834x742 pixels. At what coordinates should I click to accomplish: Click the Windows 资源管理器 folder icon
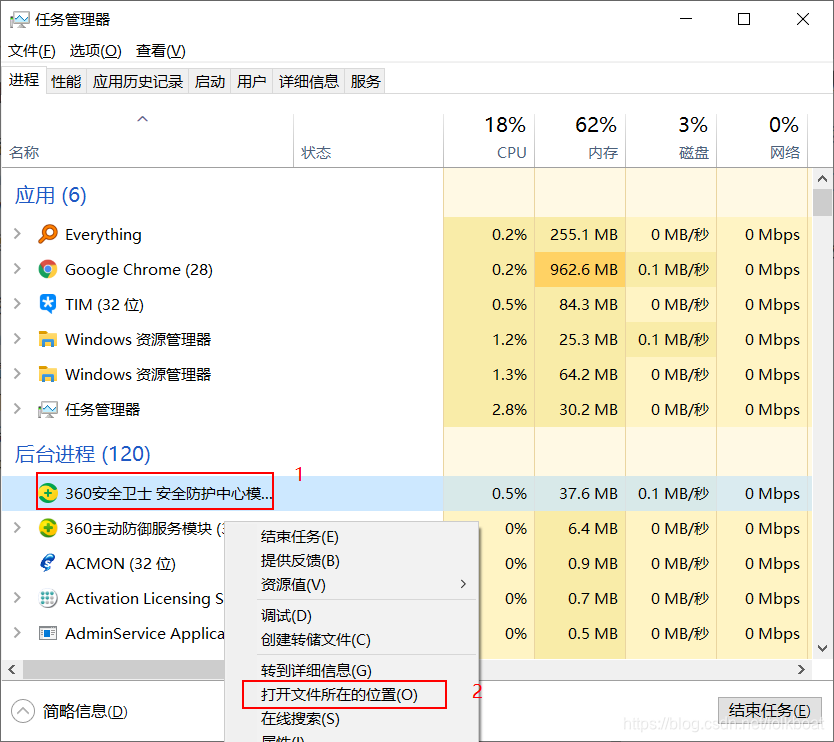48,339
